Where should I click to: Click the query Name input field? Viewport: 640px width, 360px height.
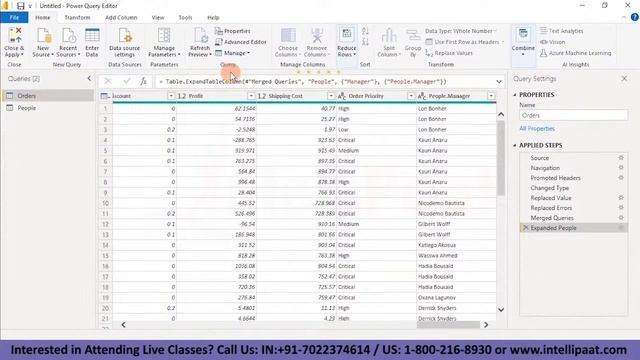pos(573,116)
